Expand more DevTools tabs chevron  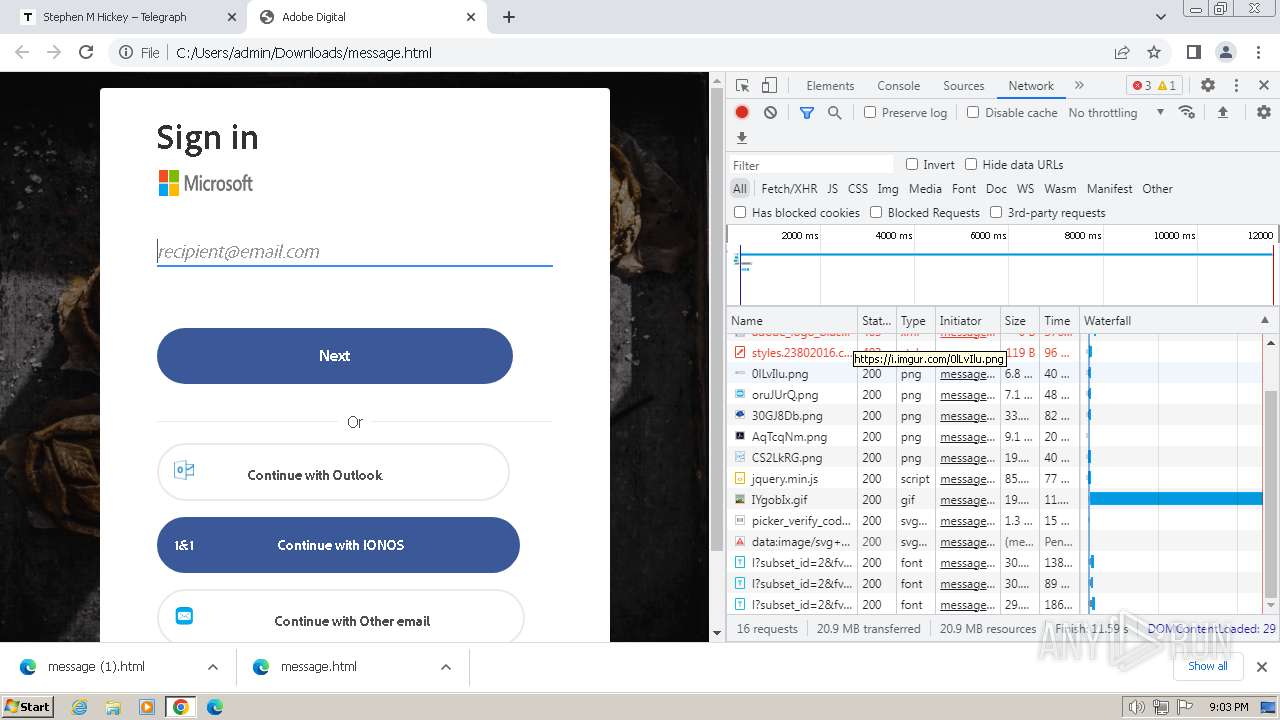[x=1079, y=86]
